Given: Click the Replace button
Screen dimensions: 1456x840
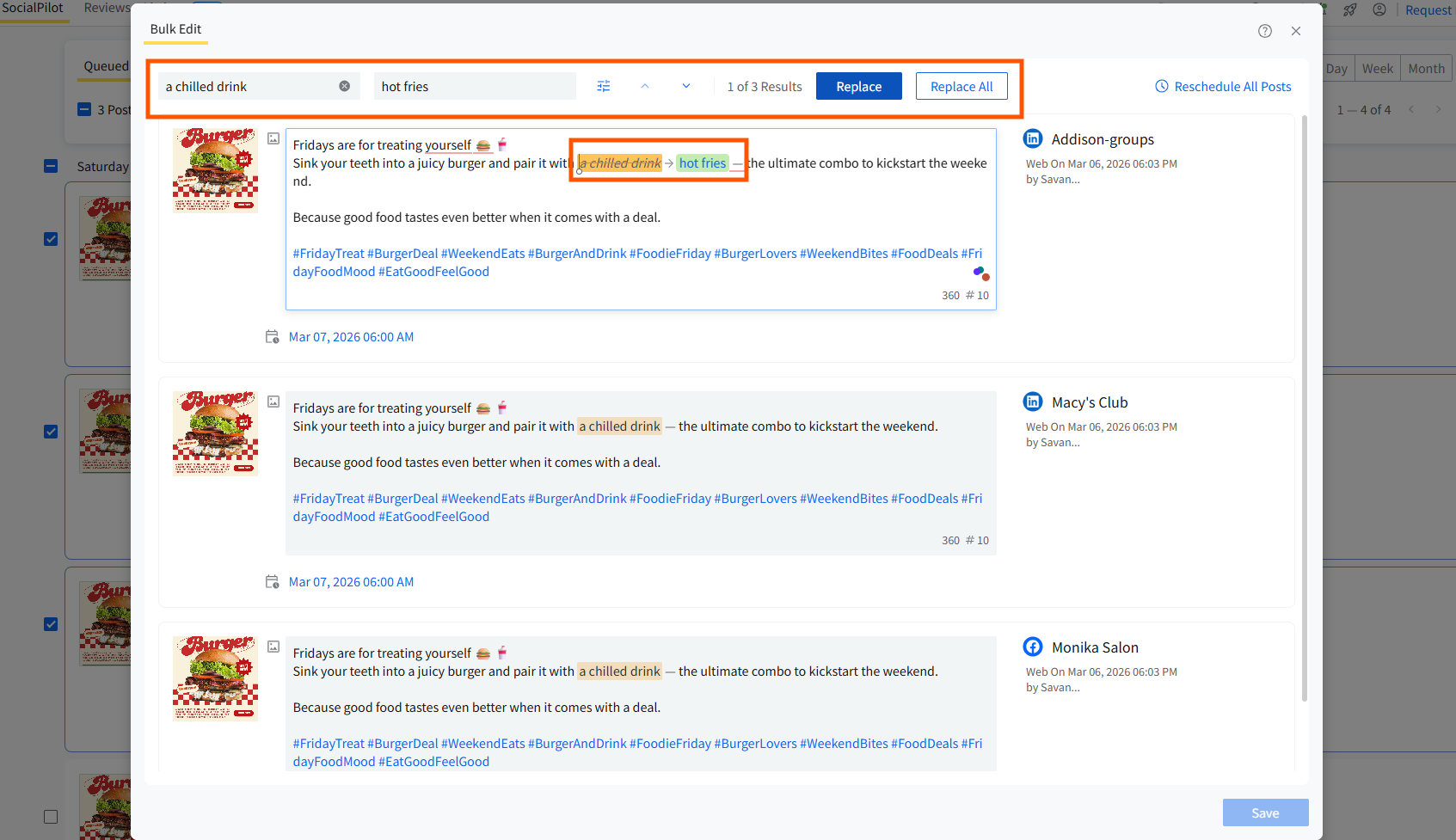Looking at the screenshot, I should coord(859,86).
